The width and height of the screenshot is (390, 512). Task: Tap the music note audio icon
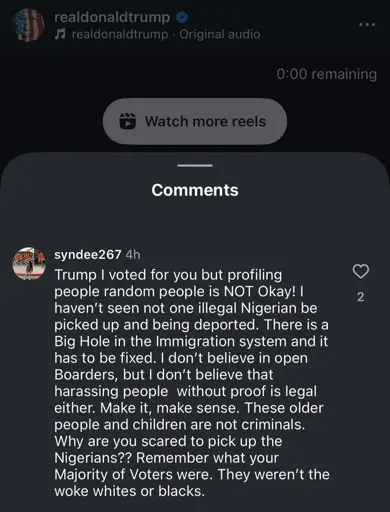[x=60, y=34]
